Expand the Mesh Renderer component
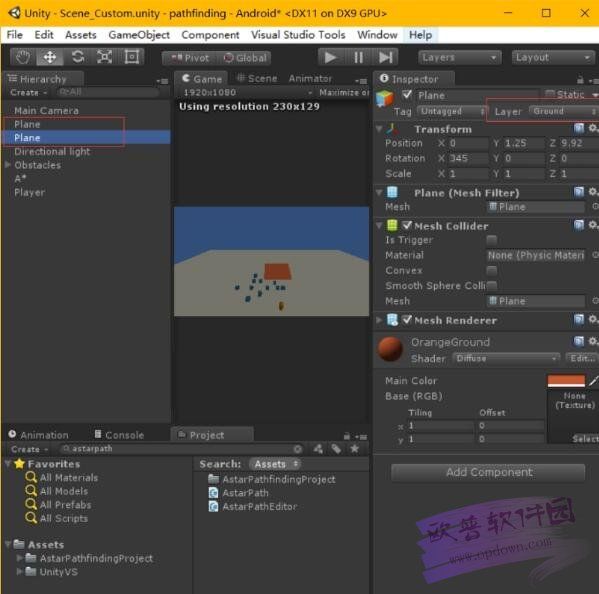The height and width of the screenshot is (594, 599). tap(379, 320)
